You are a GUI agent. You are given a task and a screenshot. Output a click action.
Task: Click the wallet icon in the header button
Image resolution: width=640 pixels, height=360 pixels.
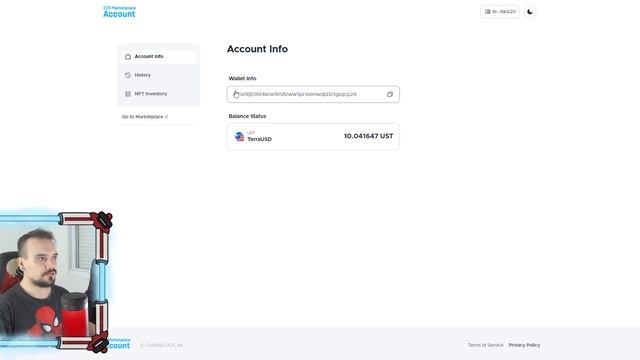coord(487,12)
